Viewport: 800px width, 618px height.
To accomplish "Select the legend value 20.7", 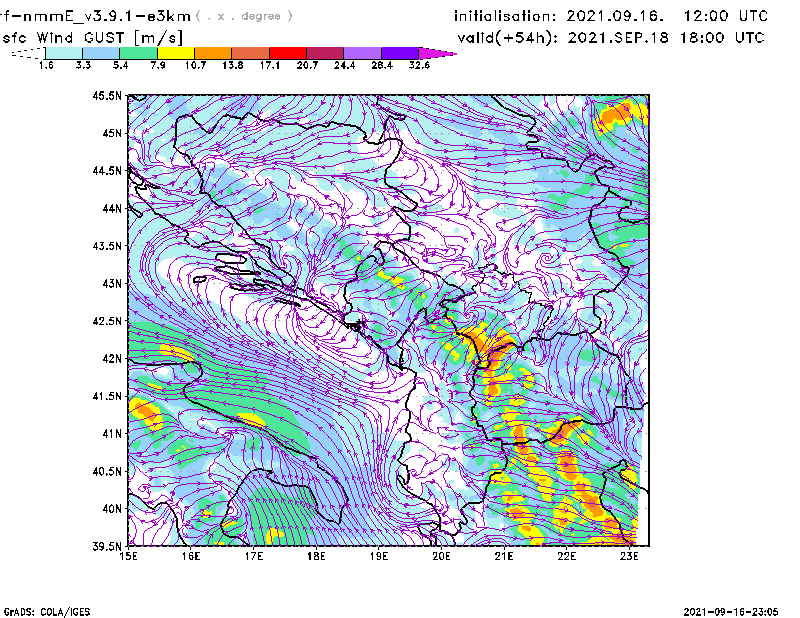I will tap(307, 65).
